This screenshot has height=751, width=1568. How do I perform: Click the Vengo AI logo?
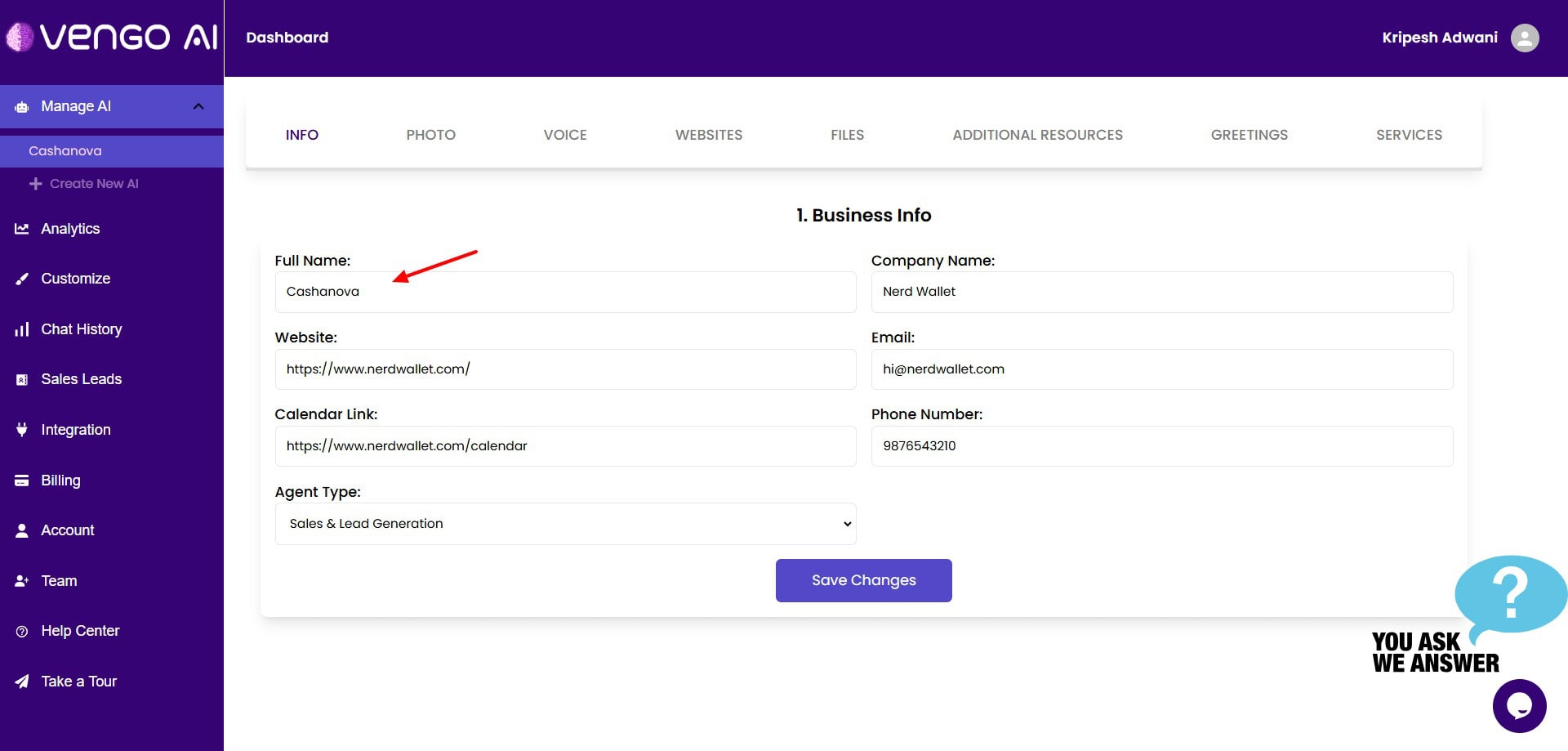(112, 37)
